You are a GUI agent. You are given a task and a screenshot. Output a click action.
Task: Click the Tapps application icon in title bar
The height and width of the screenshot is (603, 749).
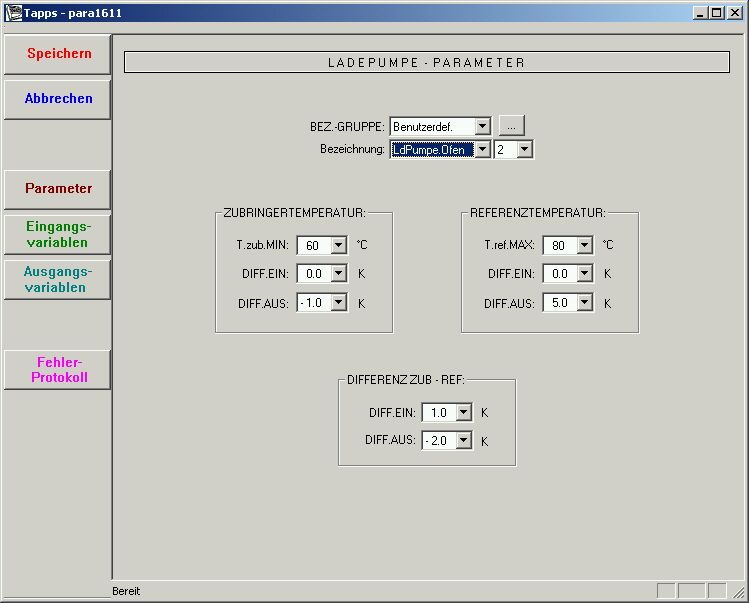pos(13,12)
